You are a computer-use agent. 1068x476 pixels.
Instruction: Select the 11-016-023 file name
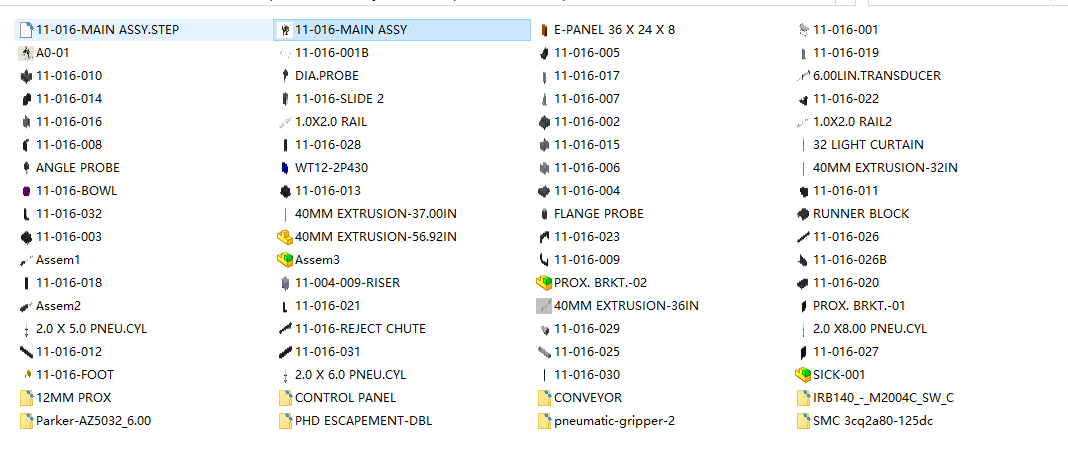(587, 236)
